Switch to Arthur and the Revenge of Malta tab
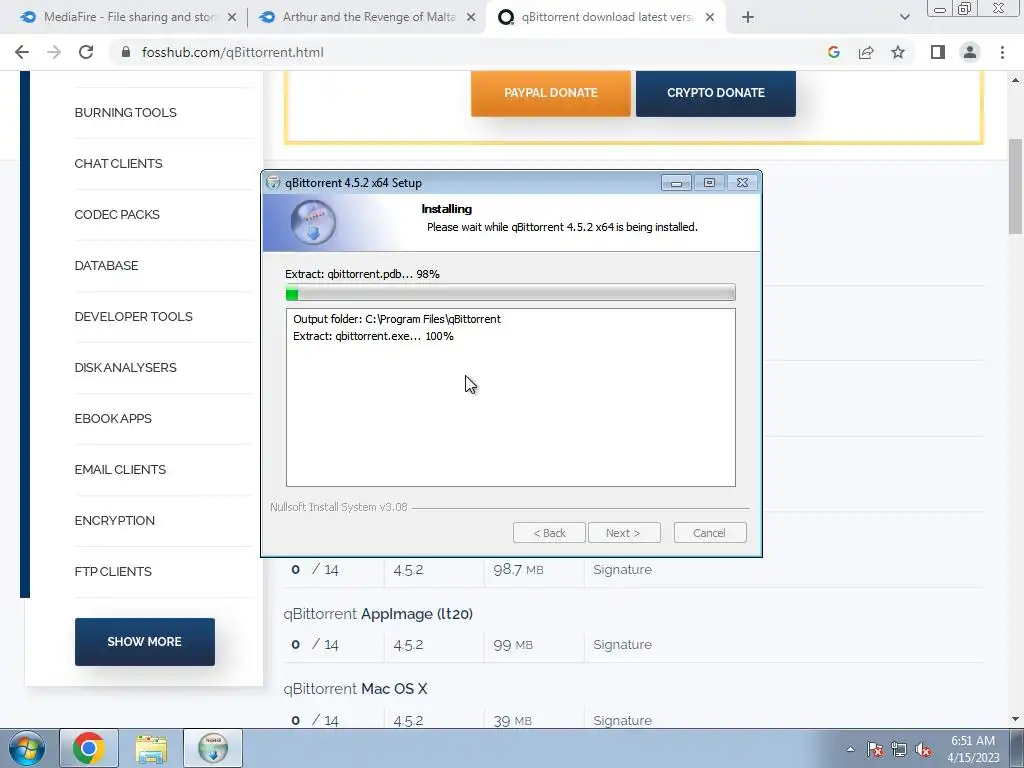This screenshot has height=768, width=1024. 366,18
